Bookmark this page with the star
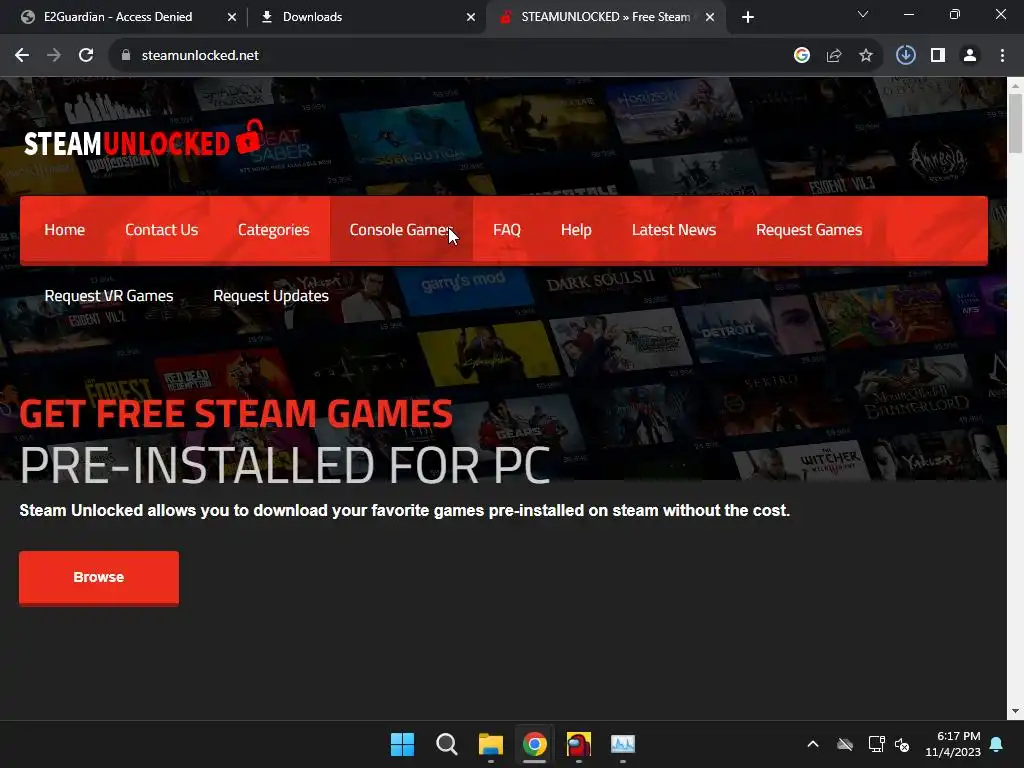 (x=866, y=56)
